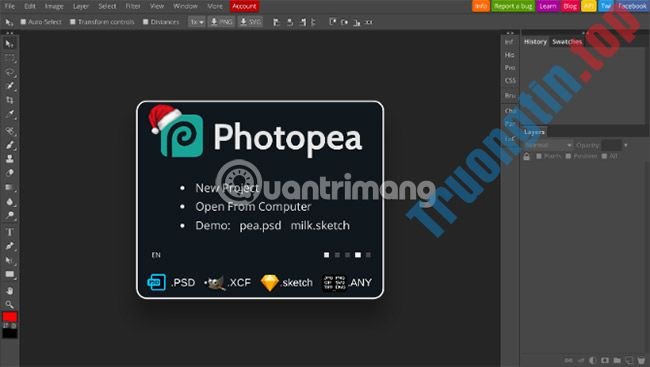The height and width of the screenshot is (367, 650).
Task: Switch to the Swatches tab
Action: click(x=567, y=41)
